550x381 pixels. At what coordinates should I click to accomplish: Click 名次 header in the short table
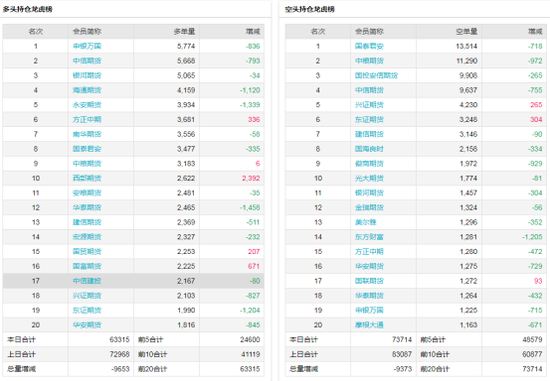pos(318,32)
